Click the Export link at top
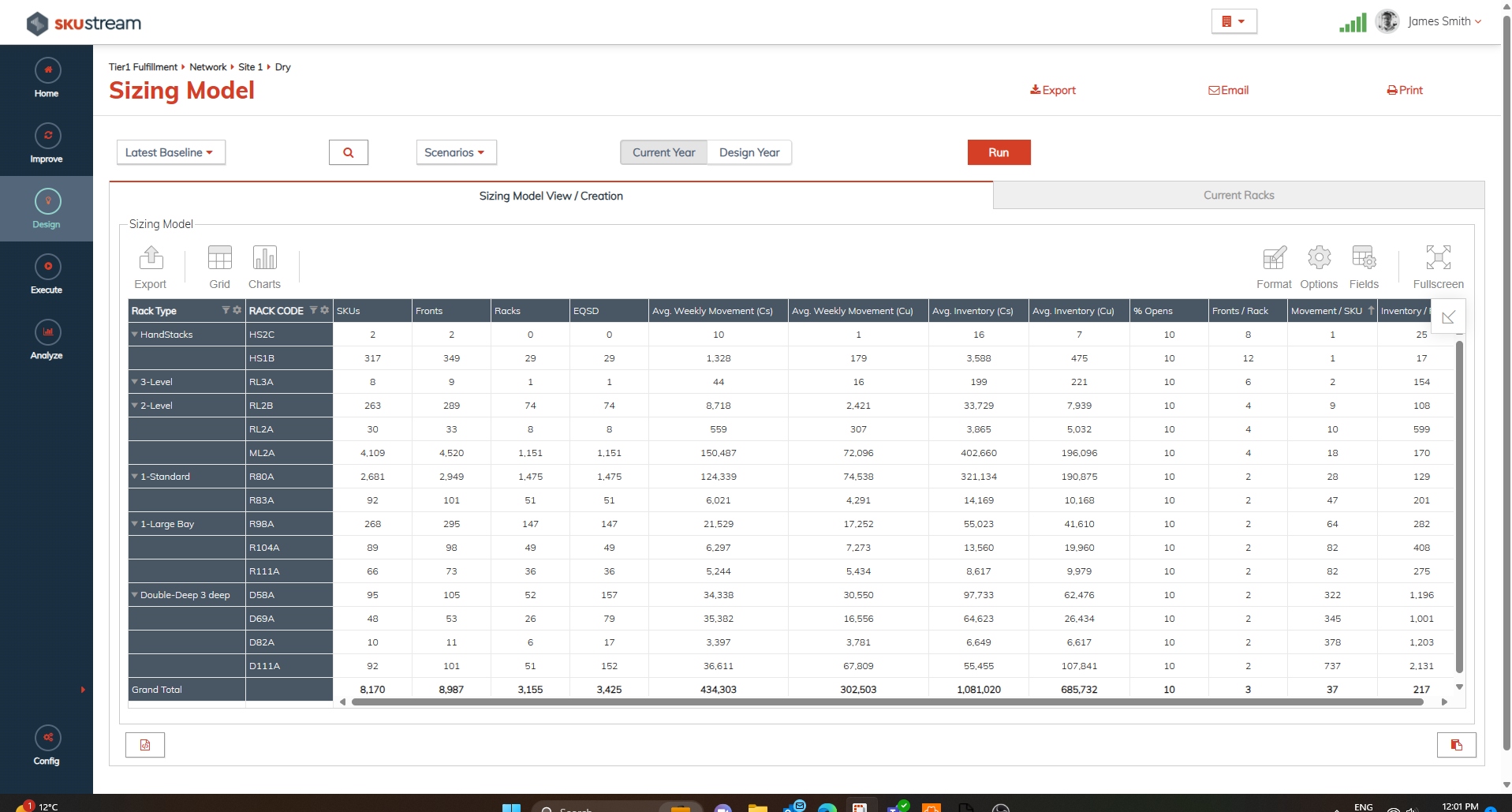This screenshot has width=1512, height=812. point(1053,90)
